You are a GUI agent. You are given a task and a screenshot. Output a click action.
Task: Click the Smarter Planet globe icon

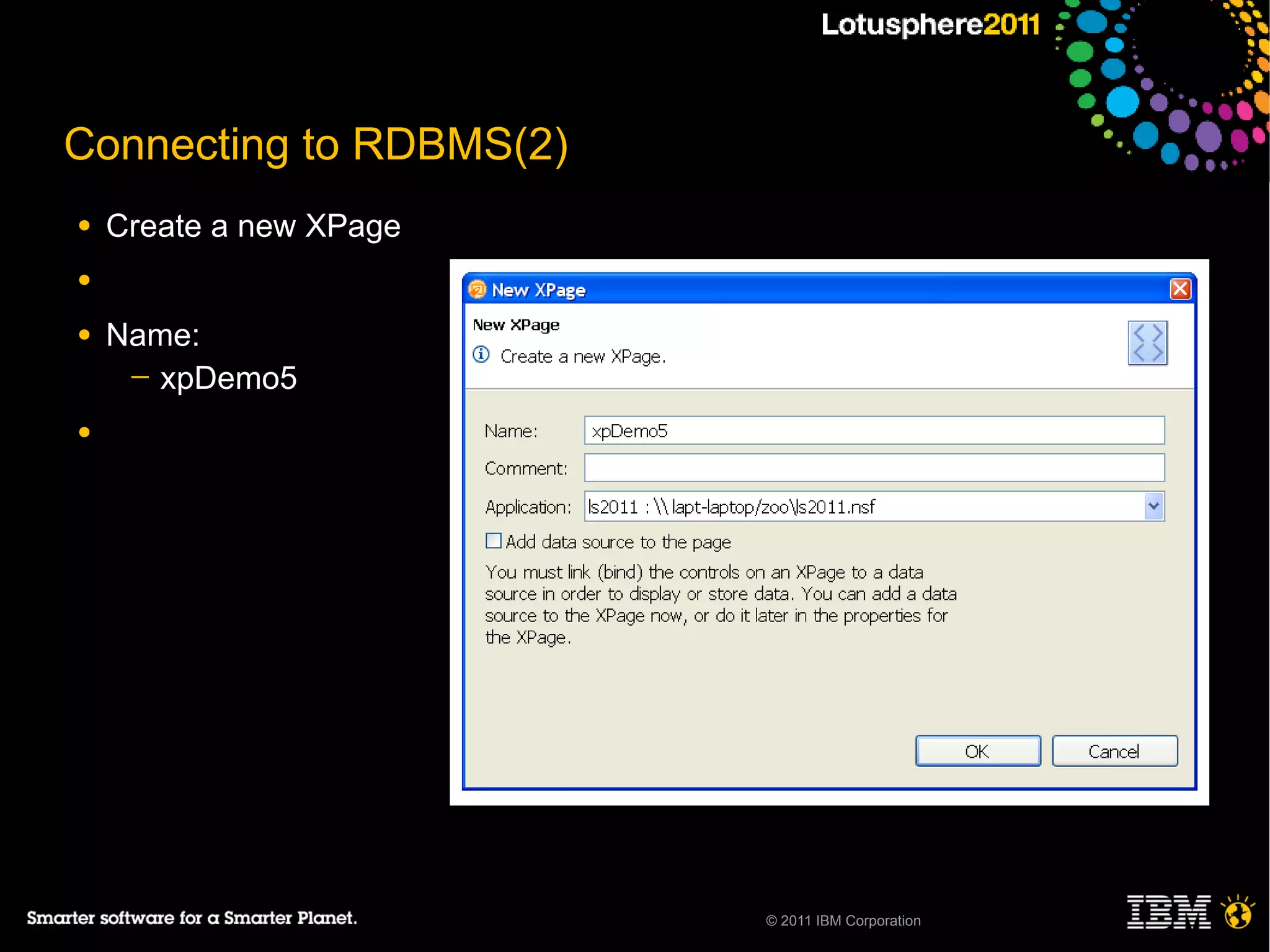pos(1238,912)
